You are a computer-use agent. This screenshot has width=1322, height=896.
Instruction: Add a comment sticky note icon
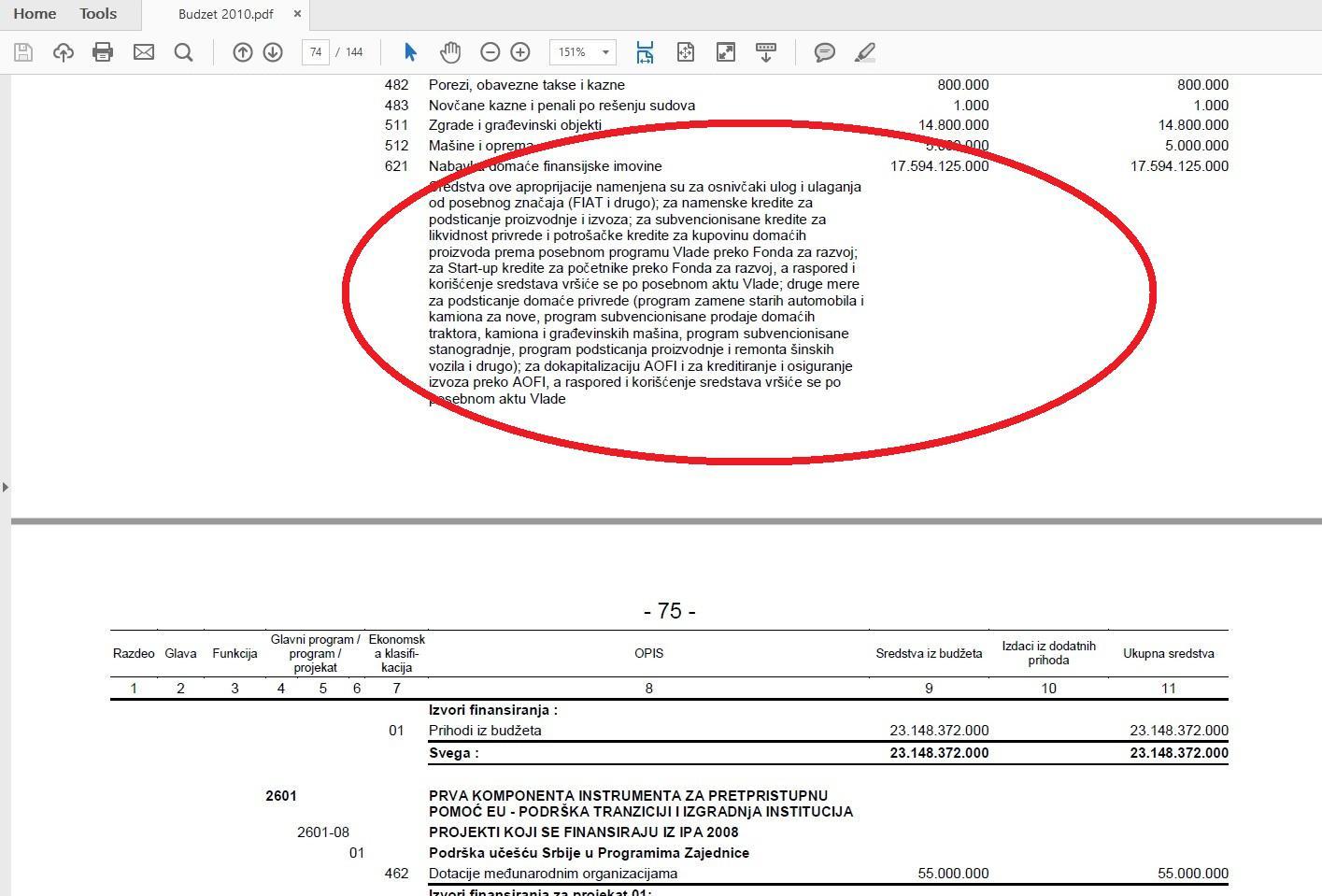pyautogui.click(x=824, y=52)
